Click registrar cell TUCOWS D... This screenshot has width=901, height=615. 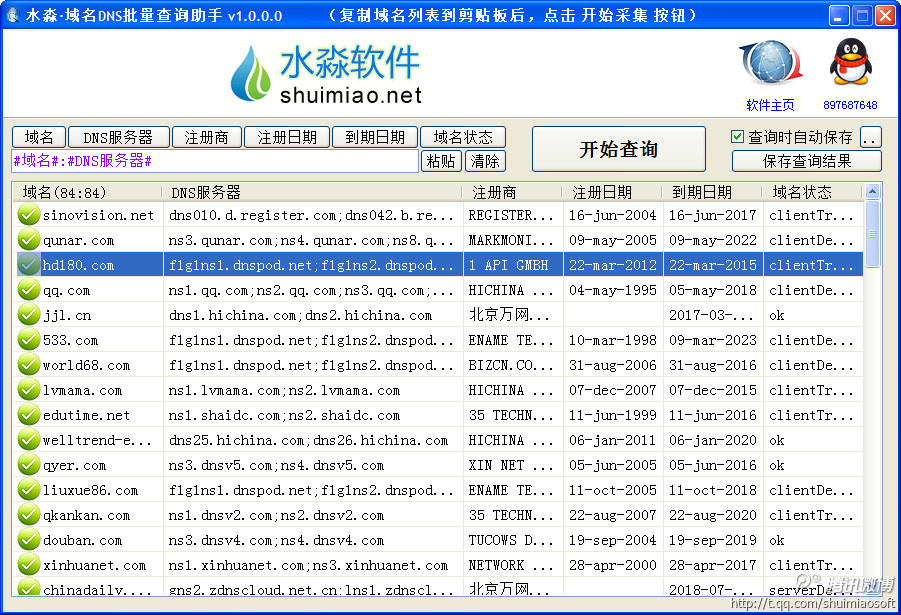click(511, 540)
